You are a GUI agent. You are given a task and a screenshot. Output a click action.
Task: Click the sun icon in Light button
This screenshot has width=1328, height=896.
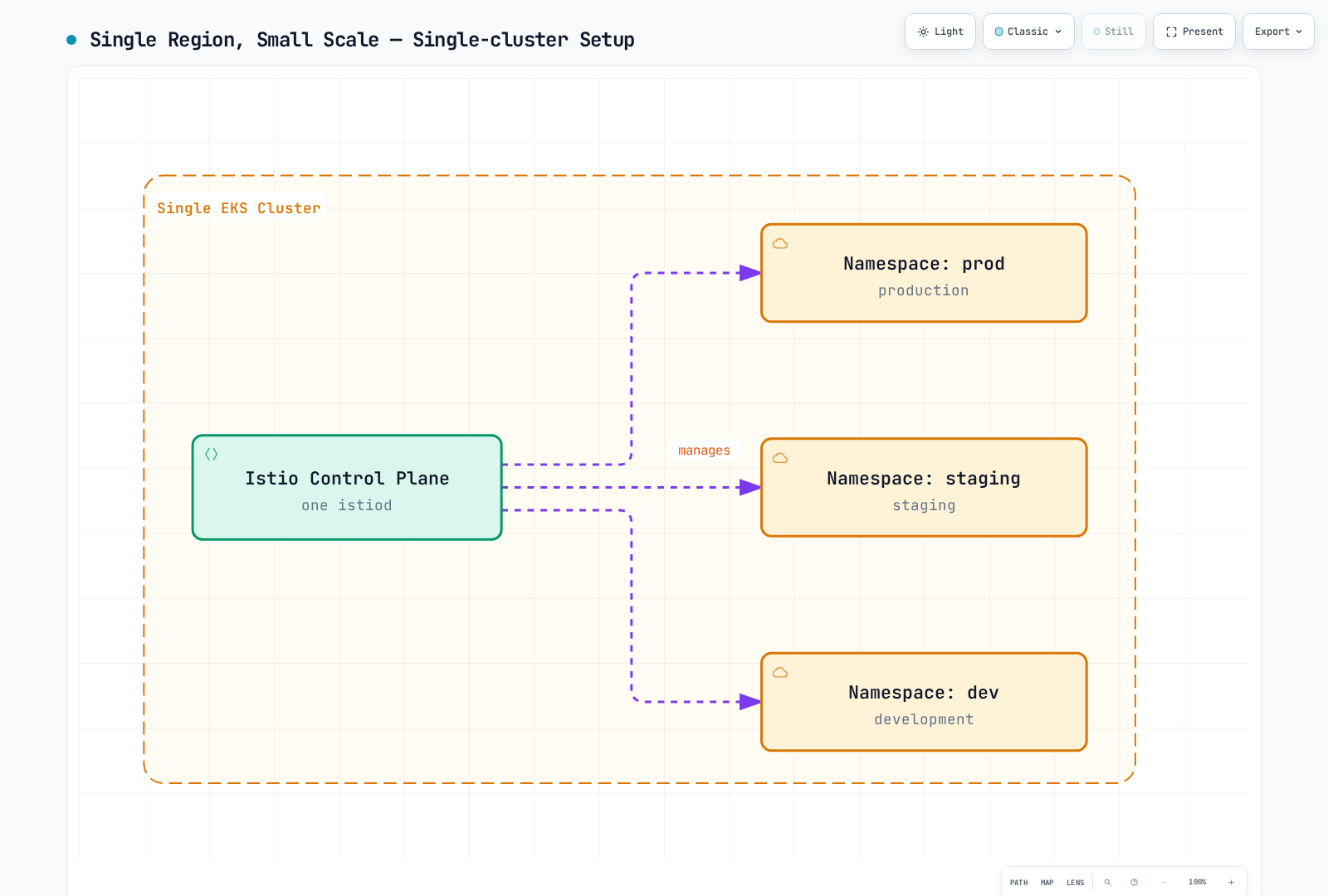point(923,32)
